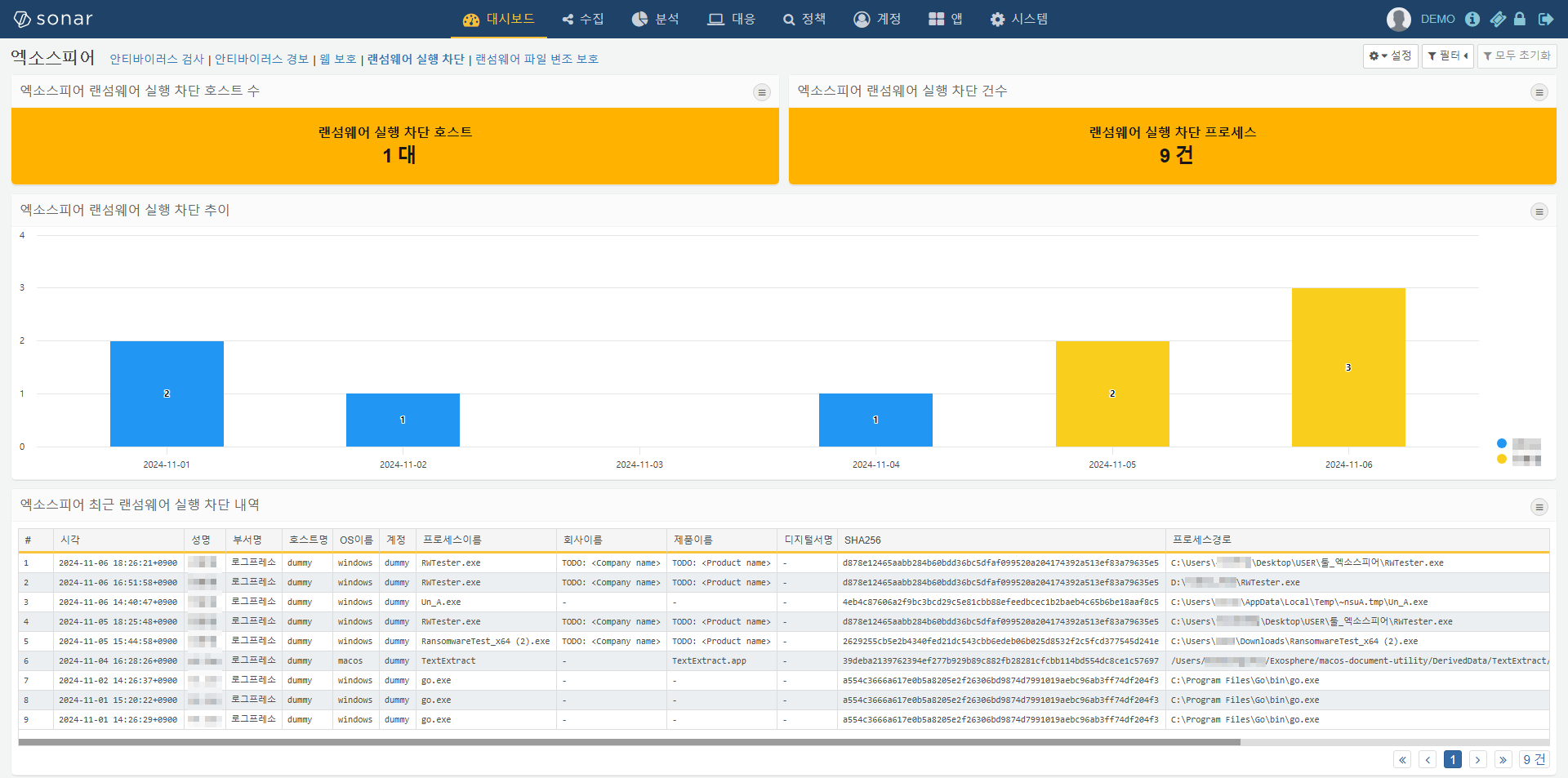Expand the 필터 panel button
1568x778 pixels.
click(1448, 56)
